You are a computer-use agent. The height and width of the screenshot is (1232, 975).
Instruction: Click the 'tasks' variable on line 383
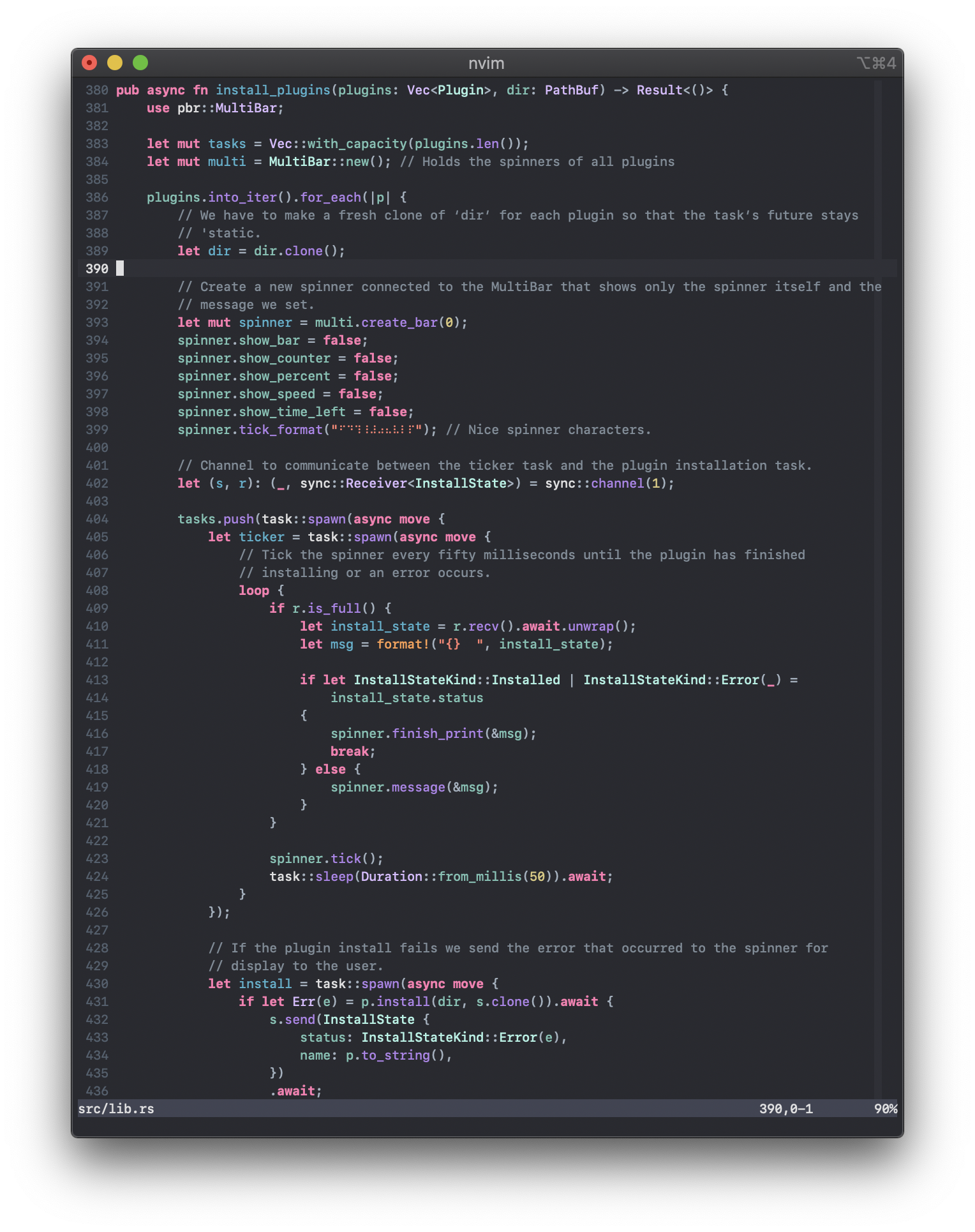coord(227,144)
